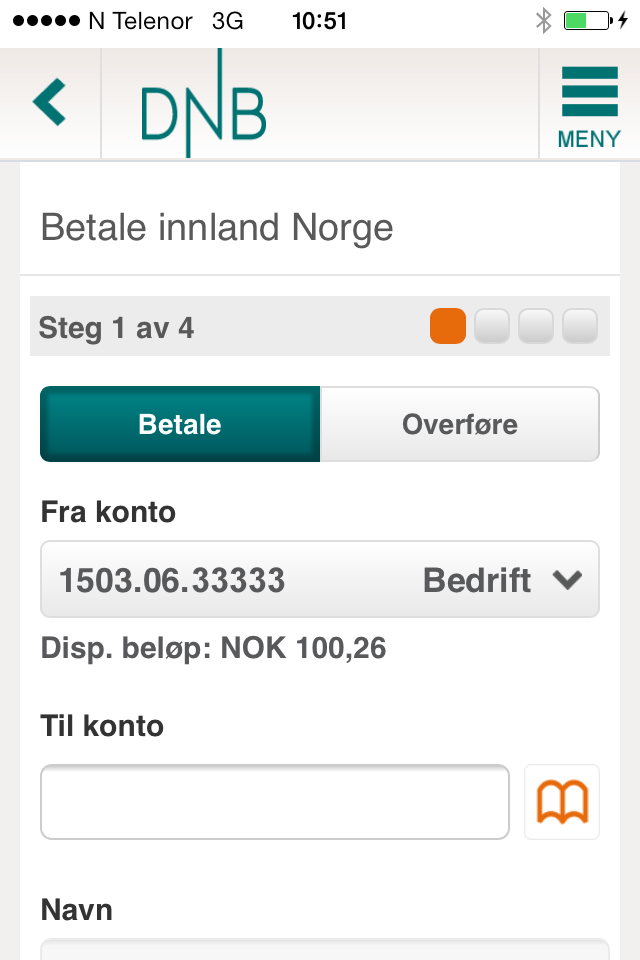This screenshot has width=640, height=960.
Task: Tap the Betale innland Norge heading
Action: [217, 228]
